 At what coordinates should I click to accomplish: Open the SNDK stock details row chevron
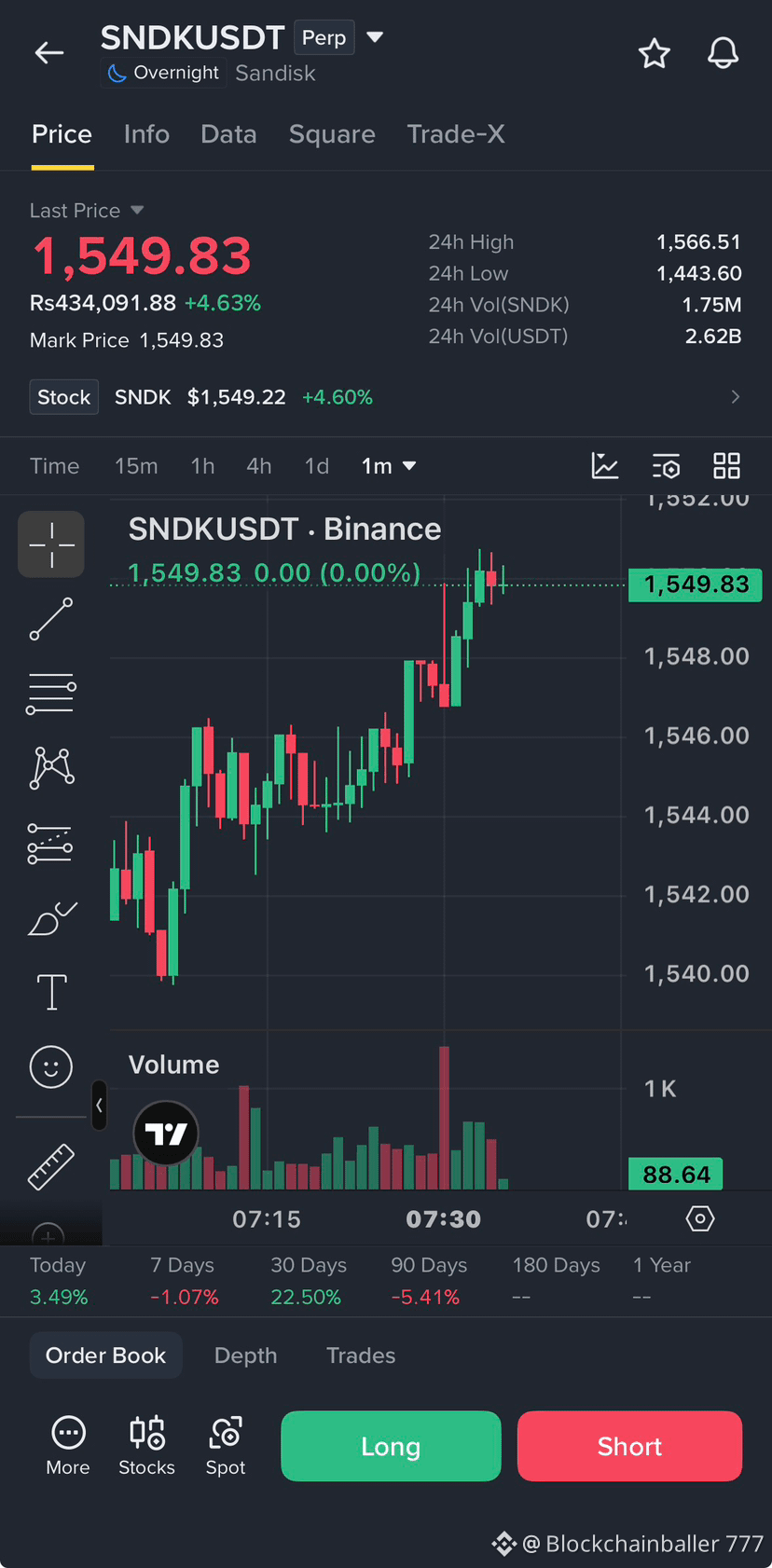click(x=736, y=397)
